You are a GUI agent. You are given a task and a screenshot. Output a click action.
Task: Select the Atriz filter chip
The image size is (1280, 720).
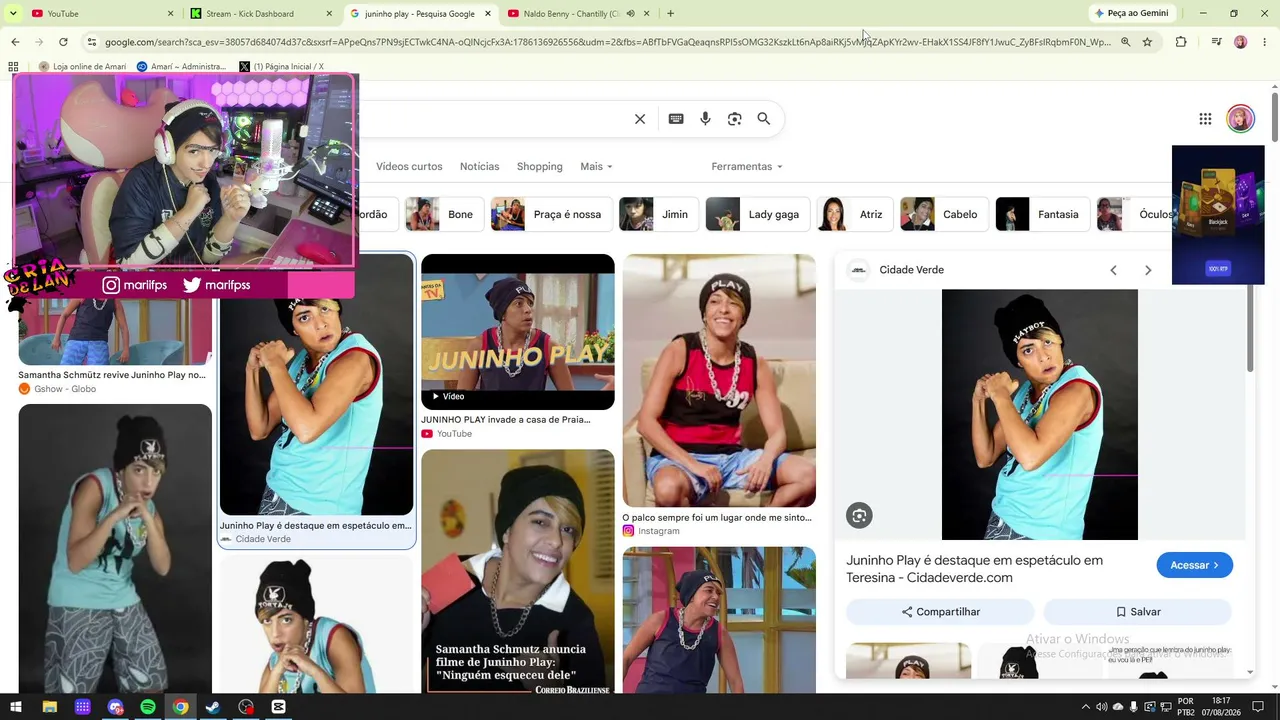point(855,214)
